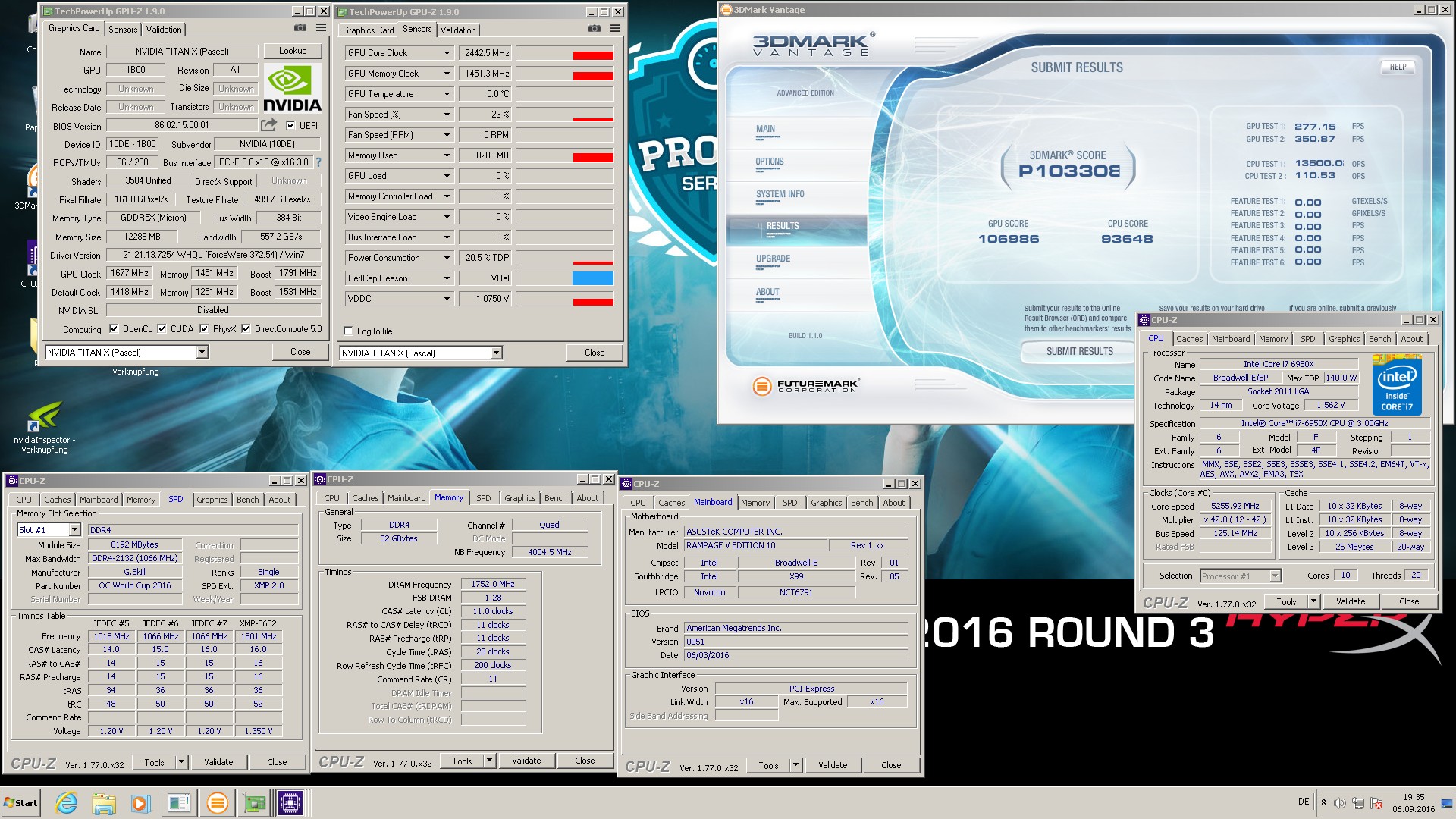Switch to CPU-Z purple chip taskbar icon
The image size is (1456, 819).
point(290,803)
